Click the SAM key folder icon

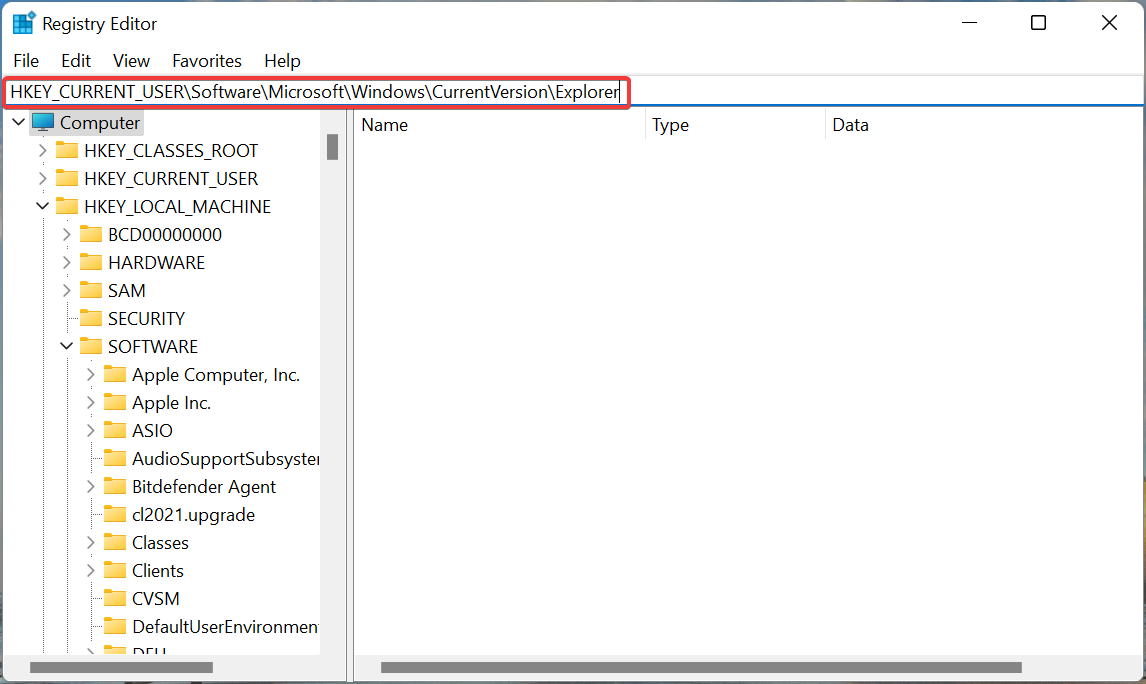pyautogui.click(x=90, y=290)
